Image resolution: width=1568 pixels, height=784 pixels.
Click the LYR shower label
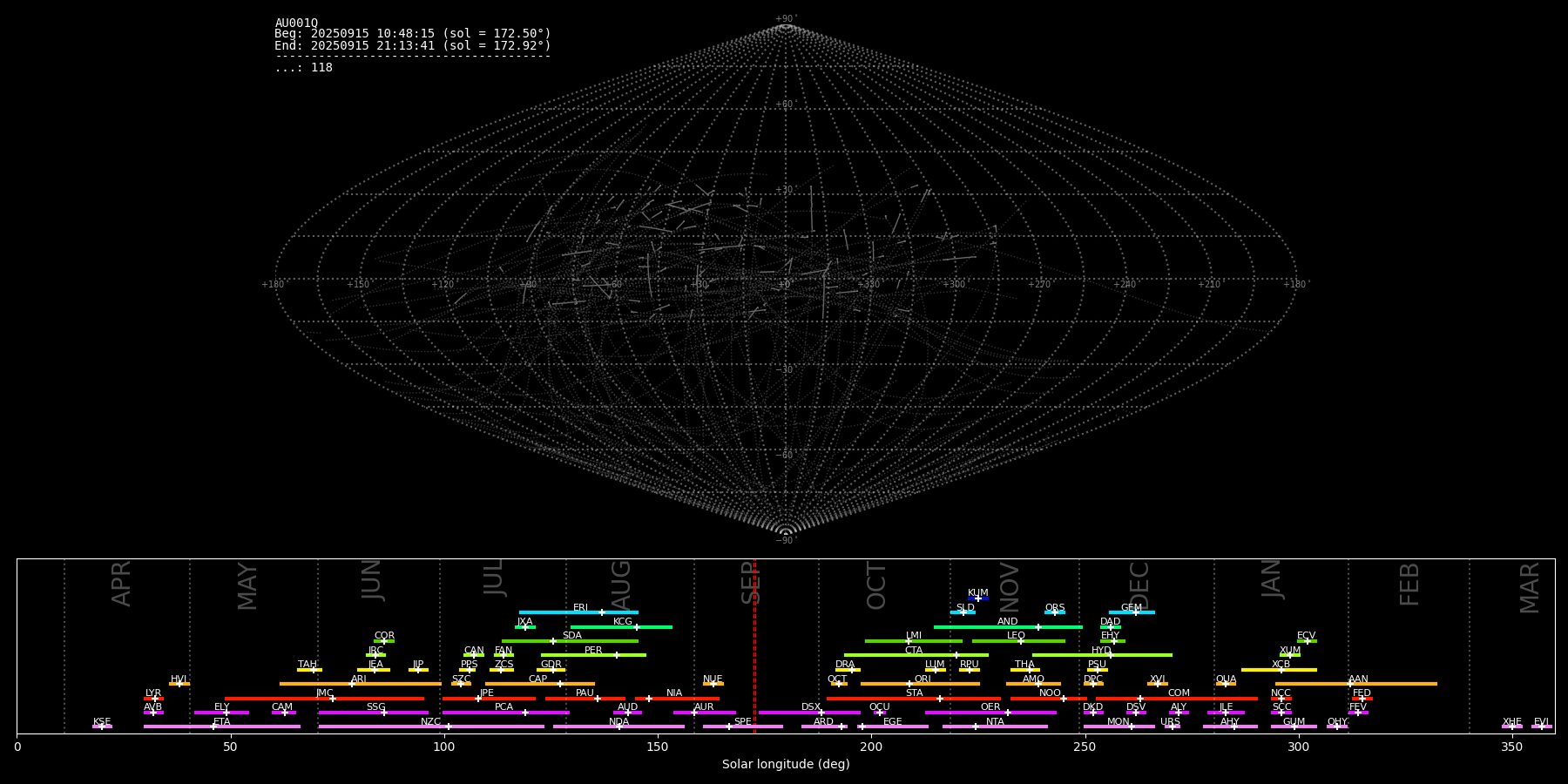coord(153,693)
